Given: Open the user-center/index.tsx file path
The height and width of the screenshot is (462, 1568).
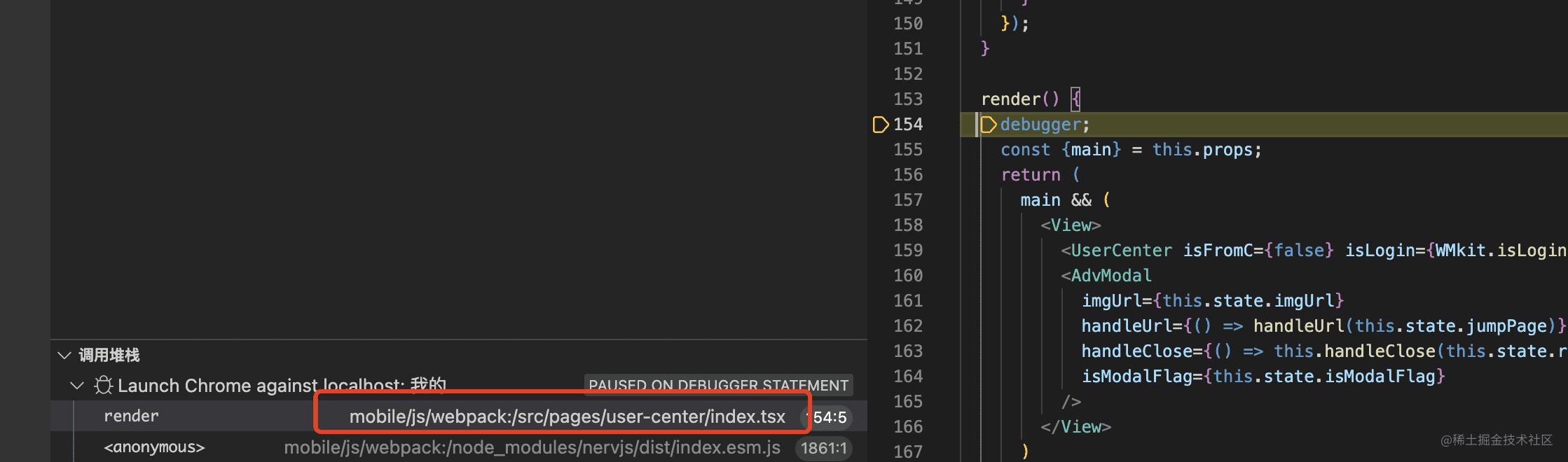Looking at the screenshot, I should (567, 417).
